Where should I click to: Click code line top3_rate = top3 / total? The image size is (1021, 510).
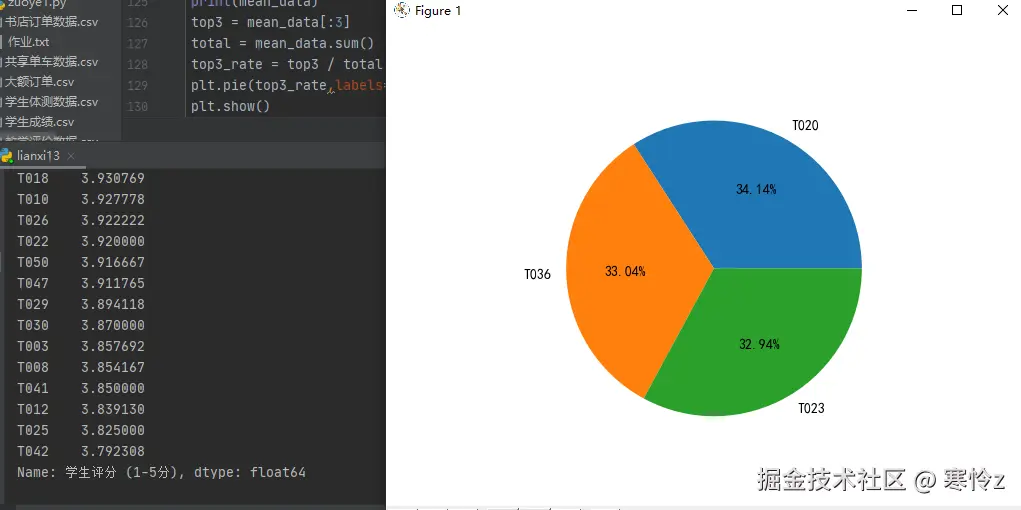click(x=287, y=64)
